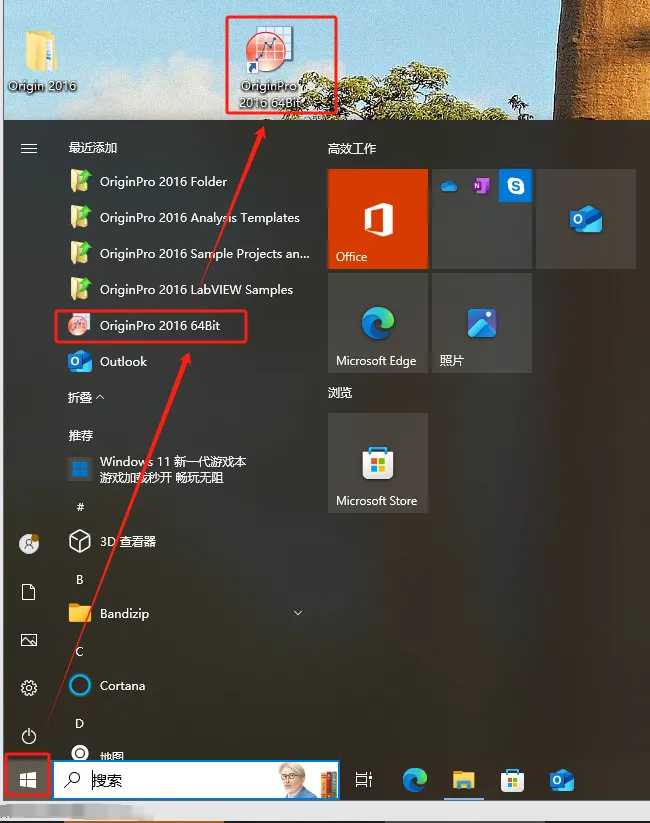Screen dimensions: 650x823
Task: Jump to the # letter index
Action: (80, 507)
